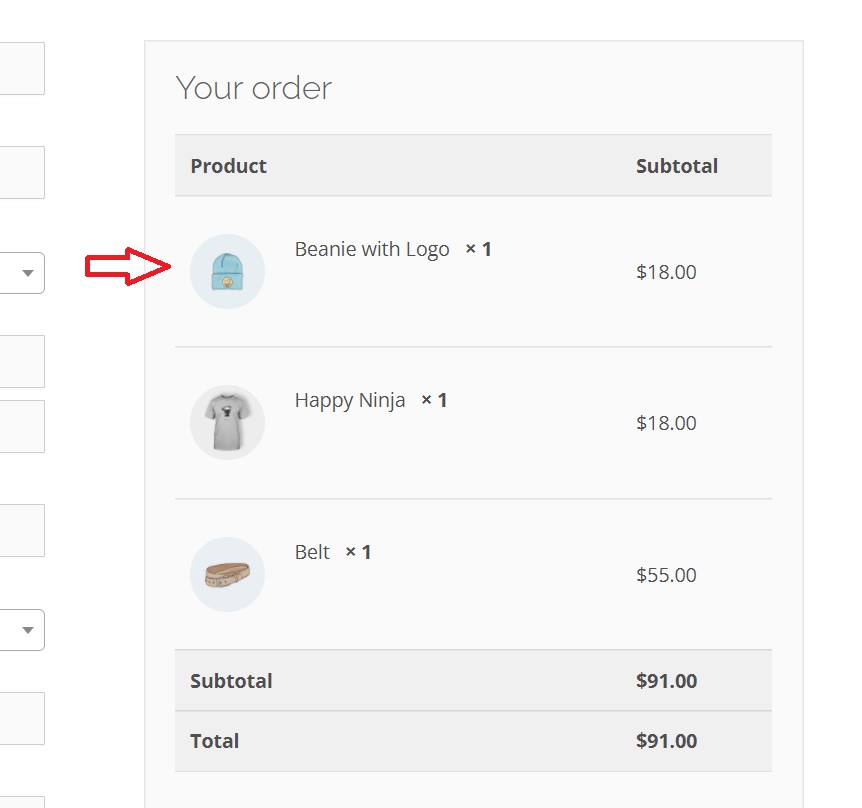Click the Belt $55.00 subtotal price
Image resolution: width=862 pixels, height=808 pixels.
[666, 575]
